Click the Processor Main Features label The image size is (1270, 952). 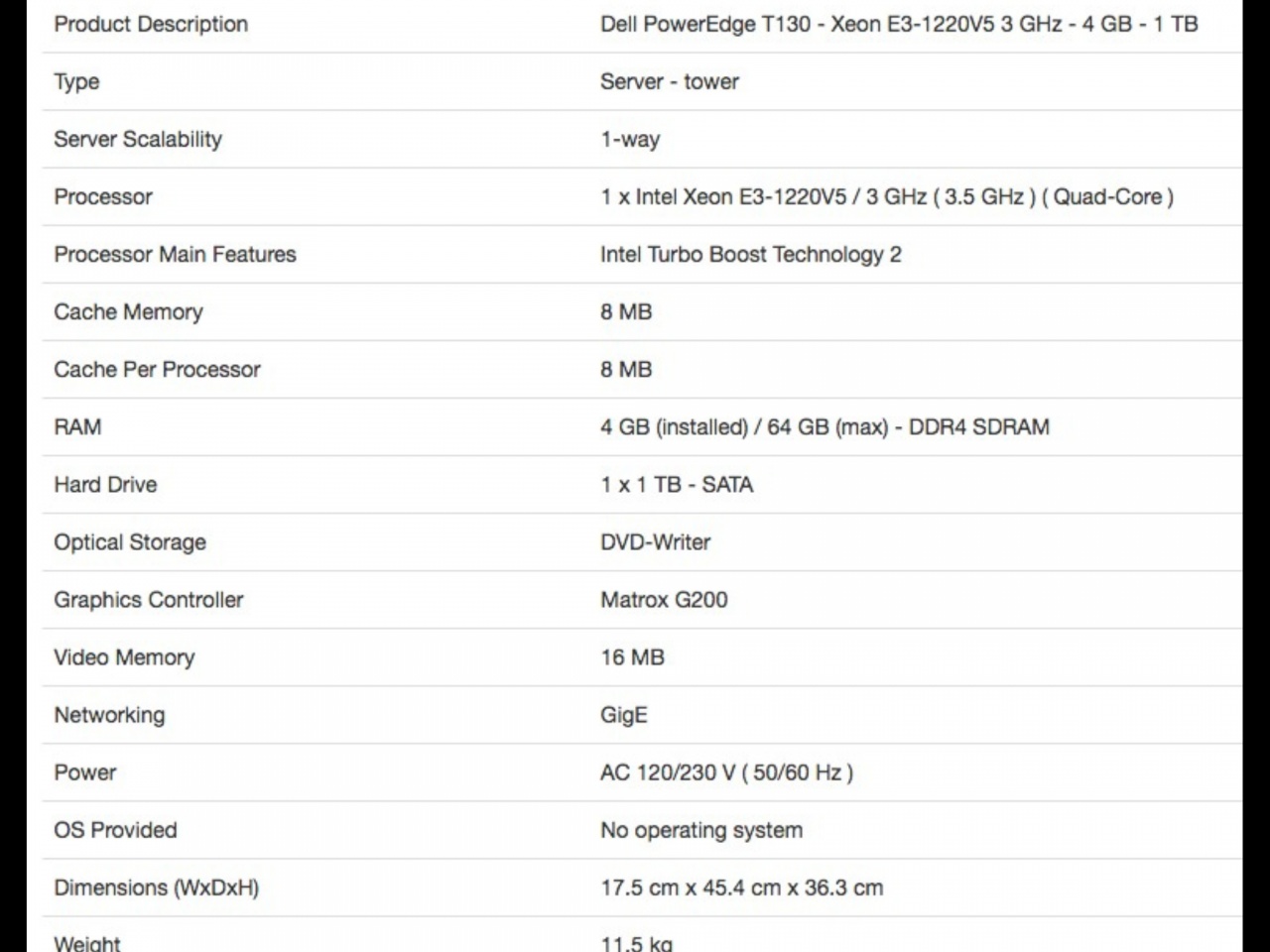point(175,254)
